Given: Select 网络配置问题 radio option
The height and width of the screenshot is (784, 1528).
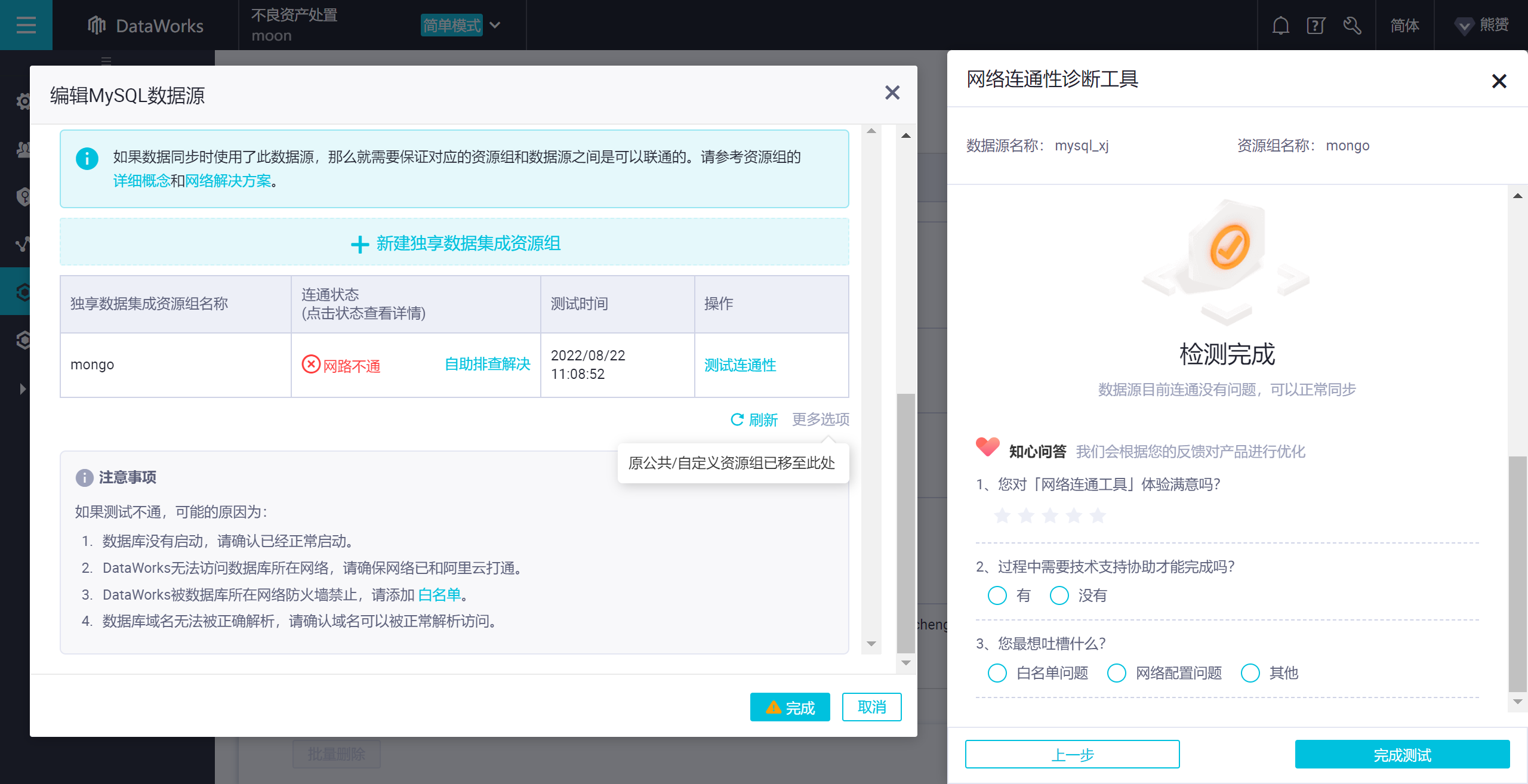Looking at the screenshot, I should tap(1117, 672).
